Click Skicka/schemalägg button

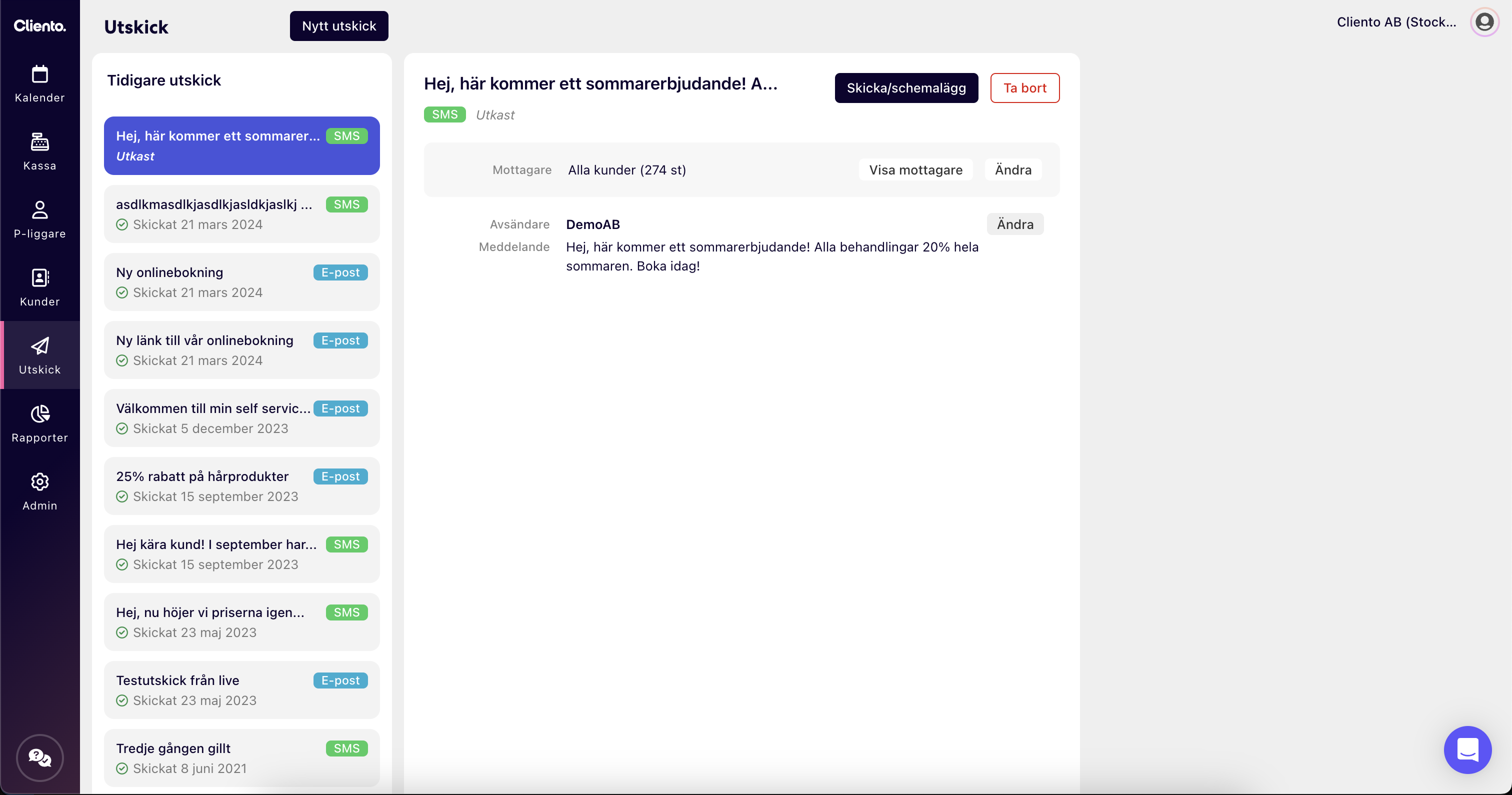tap(906, 88)
